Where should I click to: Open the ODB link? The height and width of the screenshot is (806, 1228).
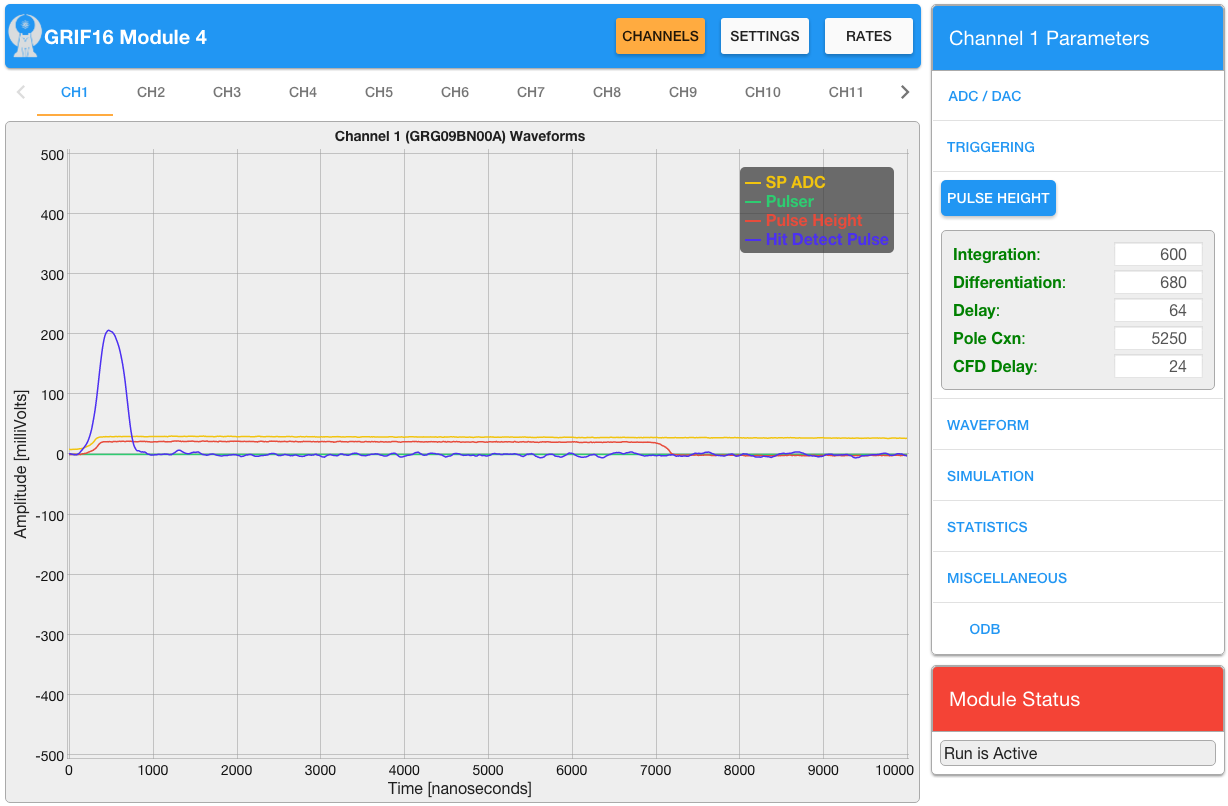pos(984,629)
